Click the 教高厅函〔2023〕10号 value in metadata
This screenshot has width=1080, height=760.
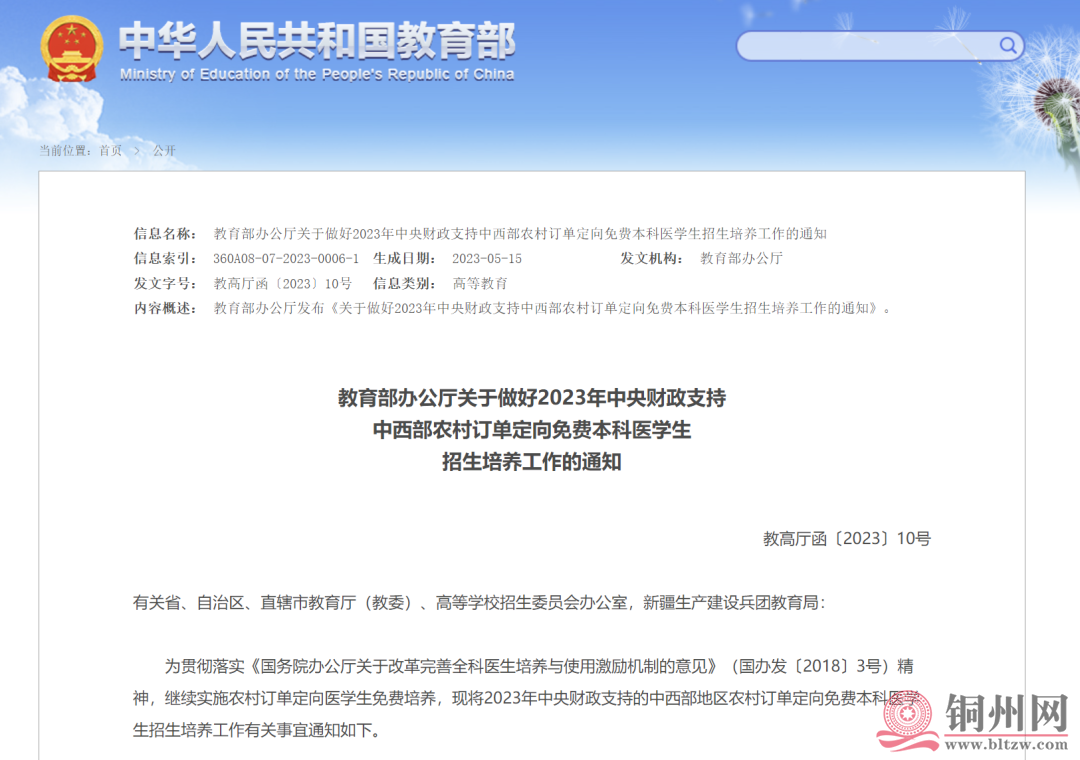(x=282, y=283)
